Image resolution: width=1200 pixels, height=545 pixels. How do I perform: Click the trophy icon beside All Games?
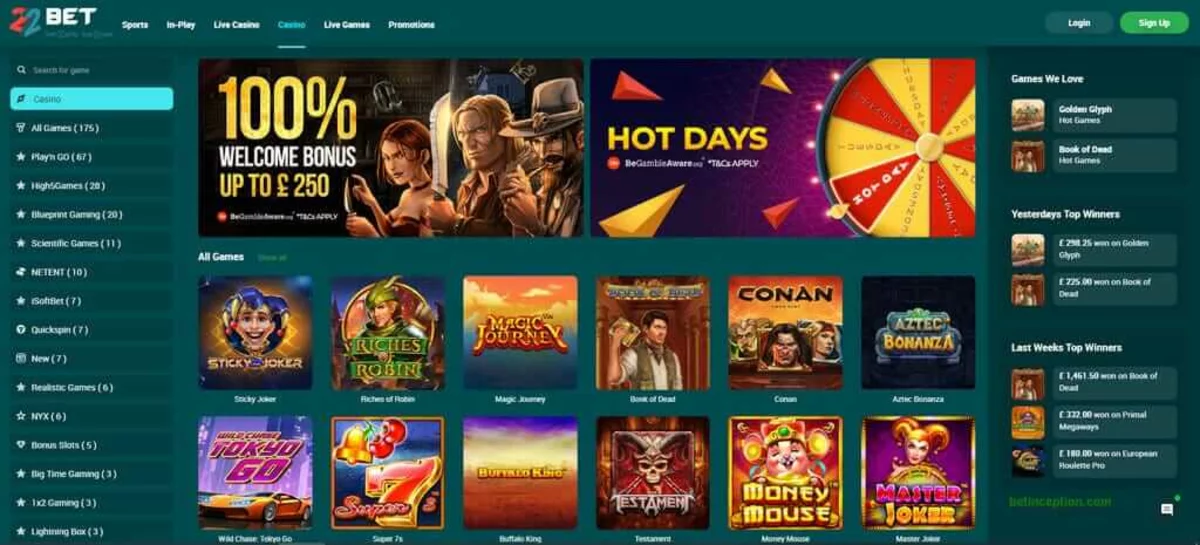click(21, 128)
